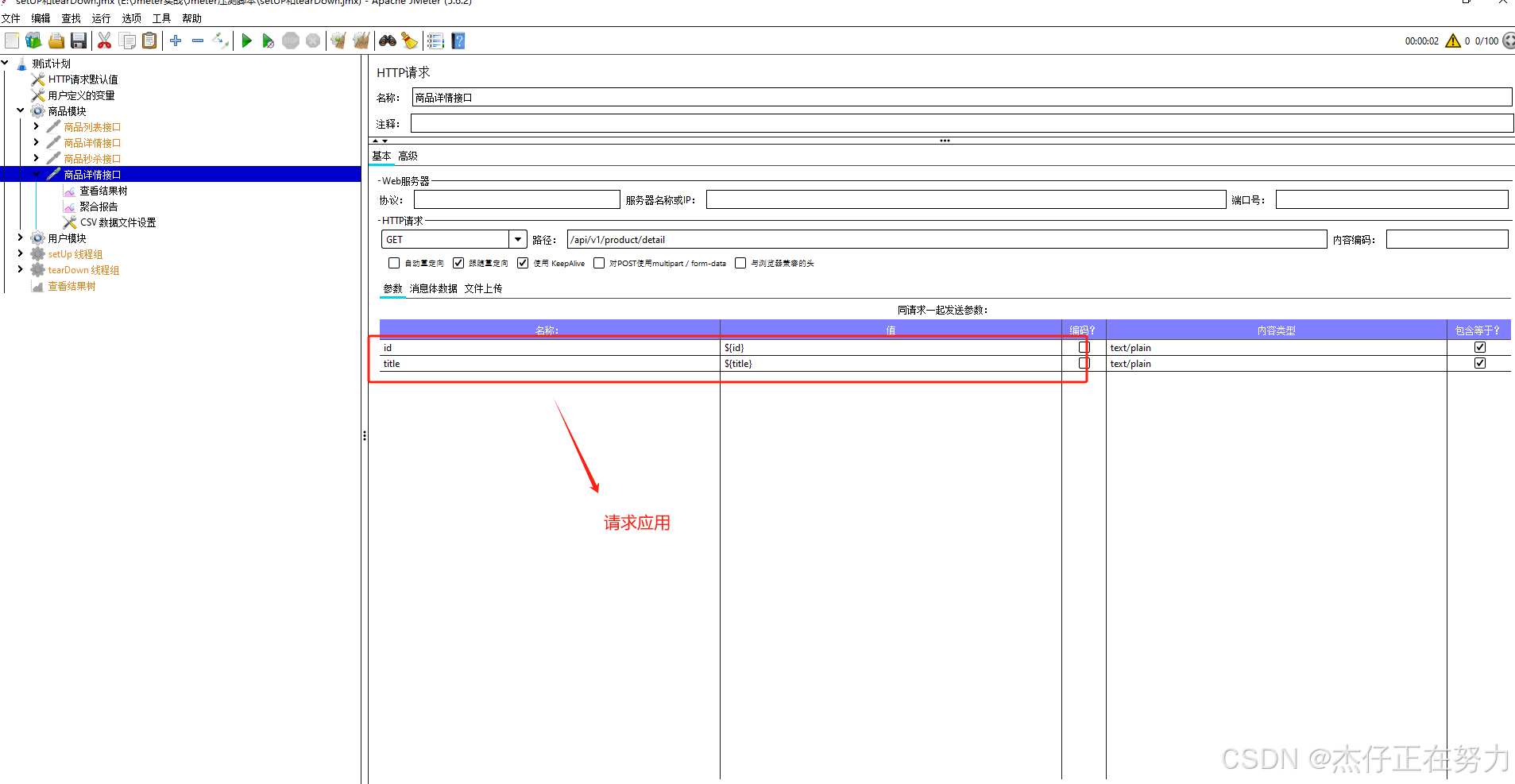Image resolution: width=1515 pixels, height=784 pixels.
Task: Select 用户定义的变量 in the tree
Action: pyautogui.click(x=81, y=95)
